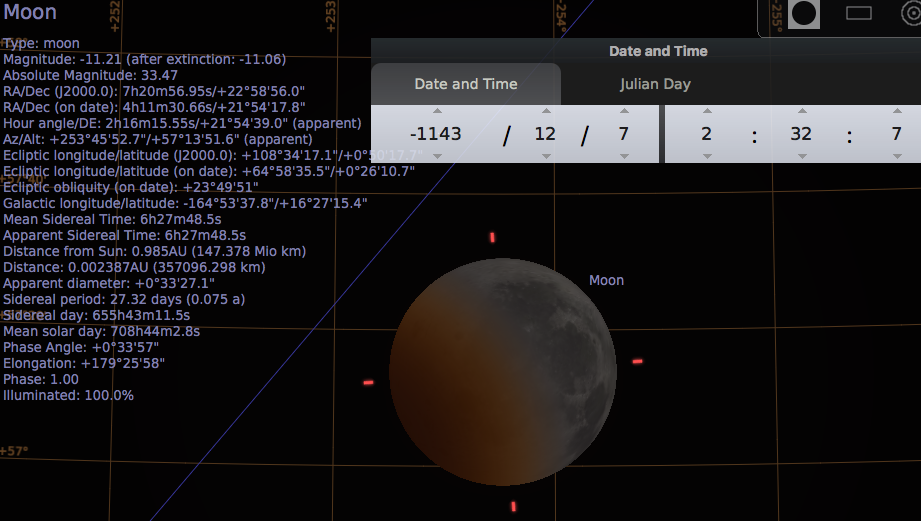
Task: Select the Date and Time tab
Action: click(x=466, y=84)
